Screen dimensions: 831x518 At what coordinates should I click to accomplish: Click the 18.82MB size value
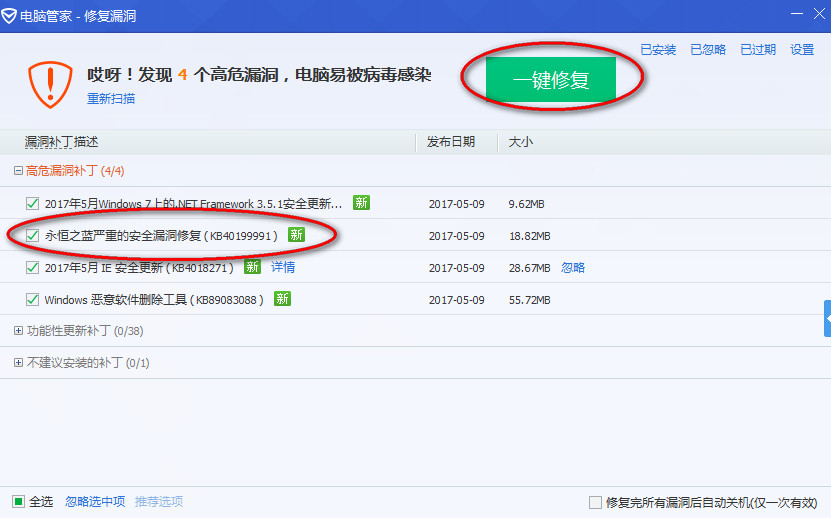(529, 236)
